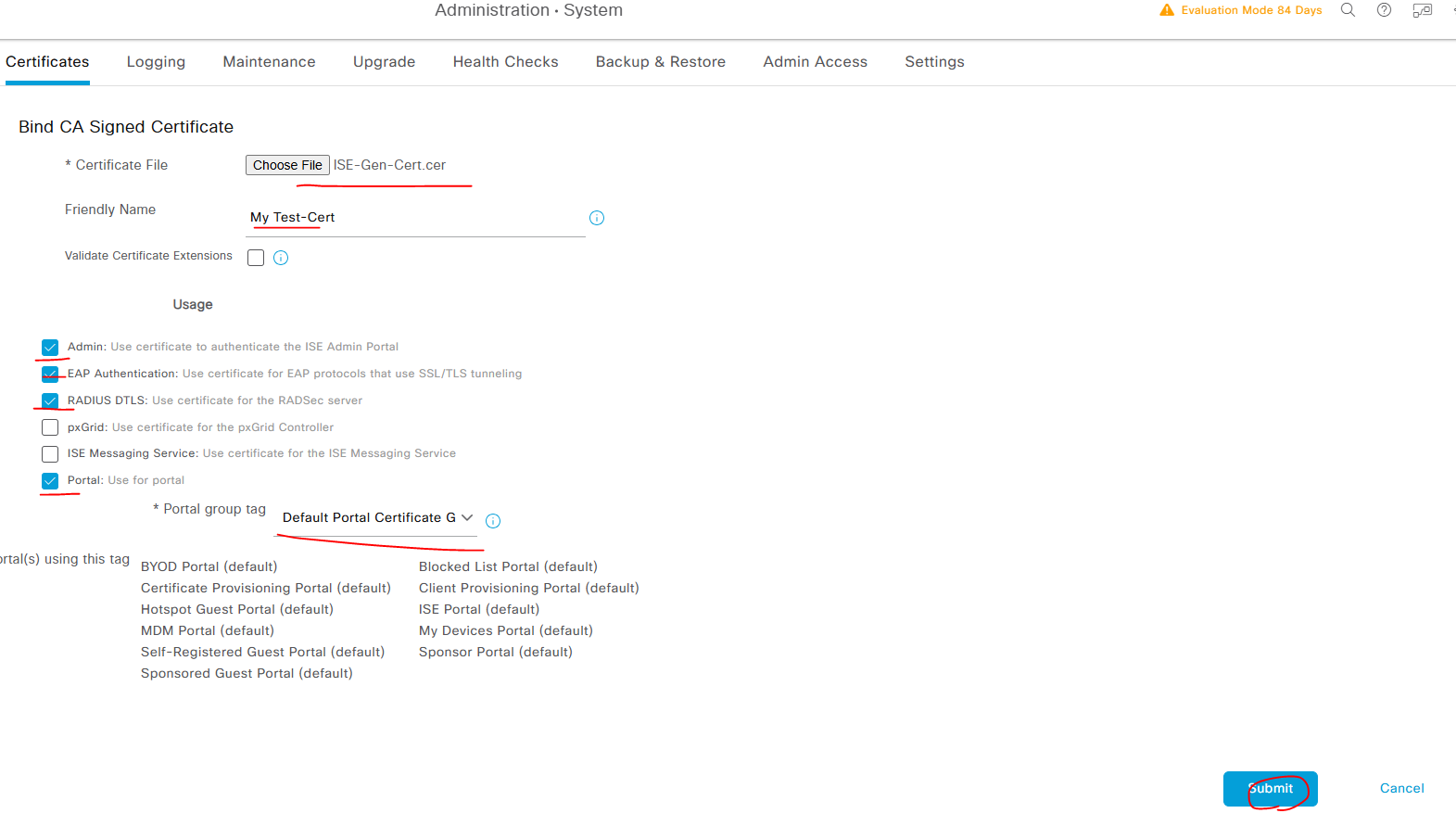Click the Bind CA Signed Certificate heading
The image size is (1456, 826).
126,127
